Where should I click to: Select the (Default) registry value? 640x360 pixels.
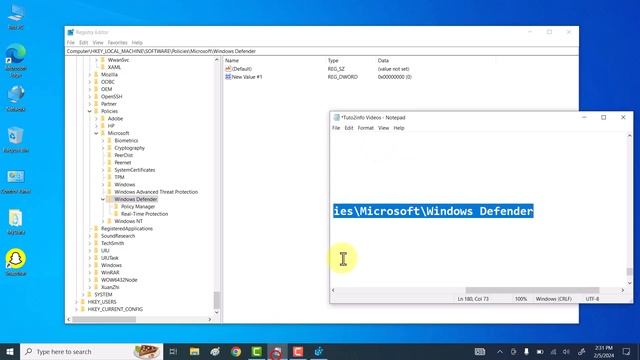(241, 69)
